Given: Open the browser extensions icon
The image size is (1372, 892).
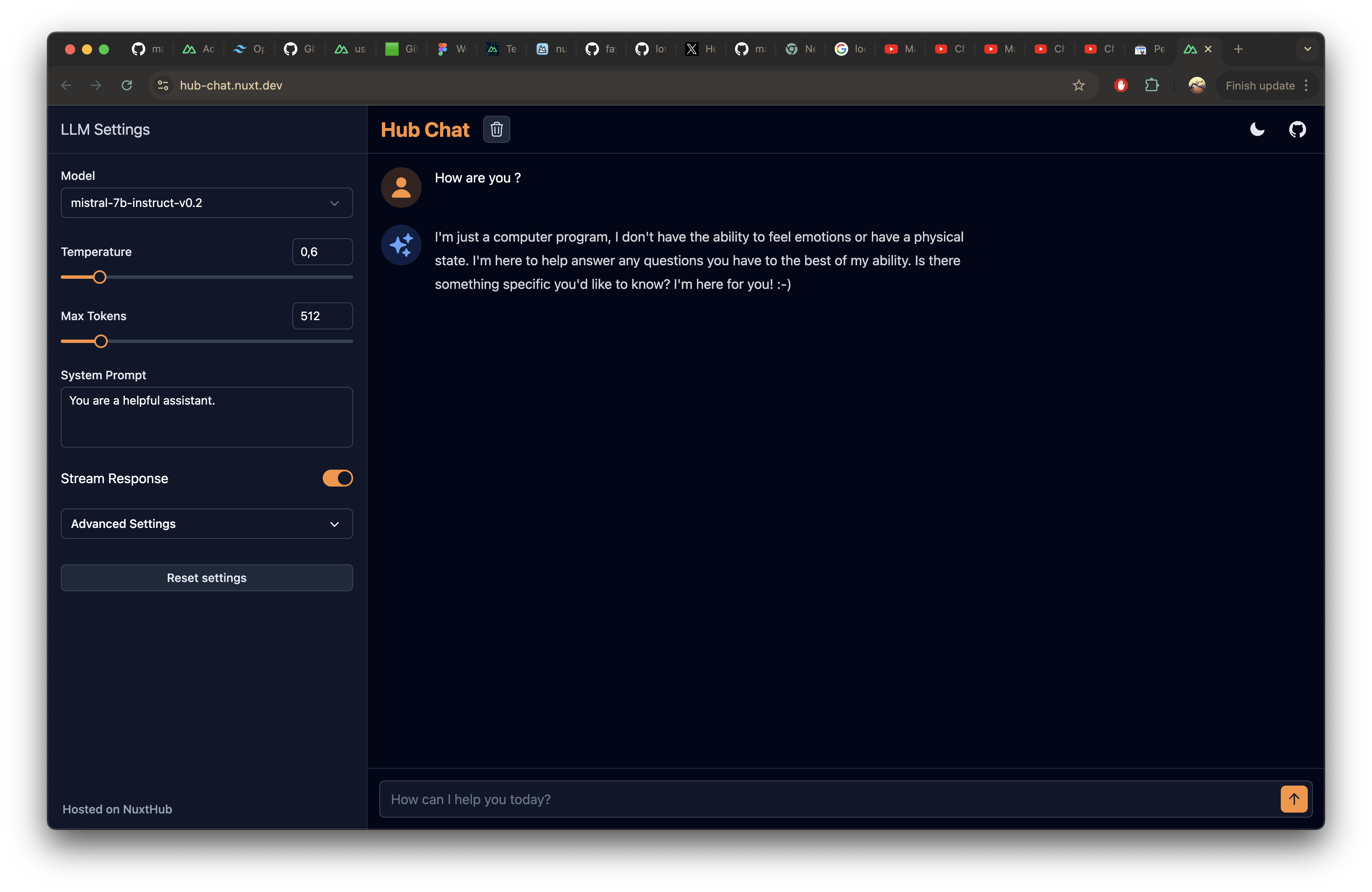Looking at the screenshot, I should [x=1153, y=85].
